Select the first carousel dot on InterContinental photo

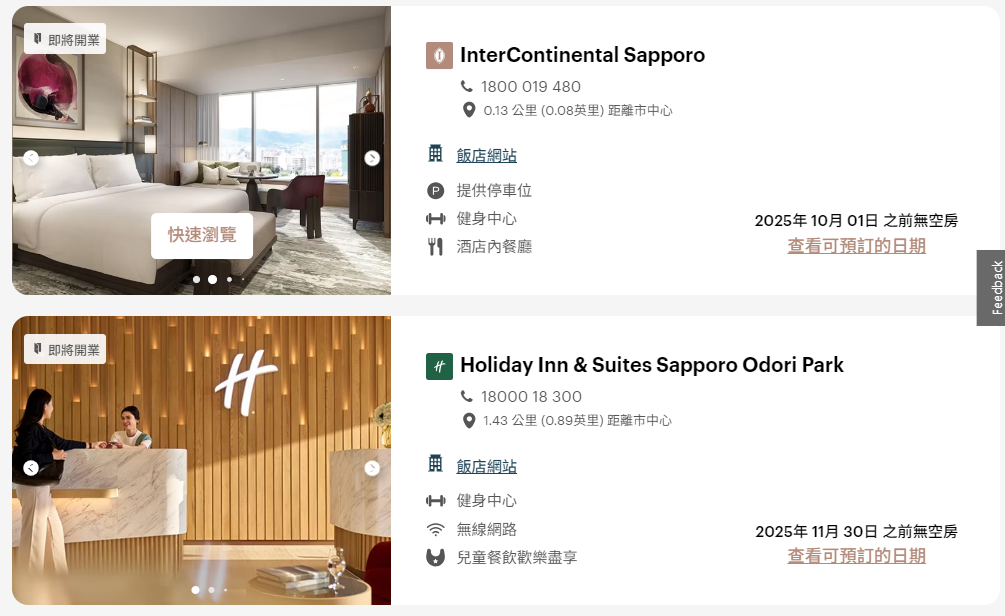click(196, 279)
